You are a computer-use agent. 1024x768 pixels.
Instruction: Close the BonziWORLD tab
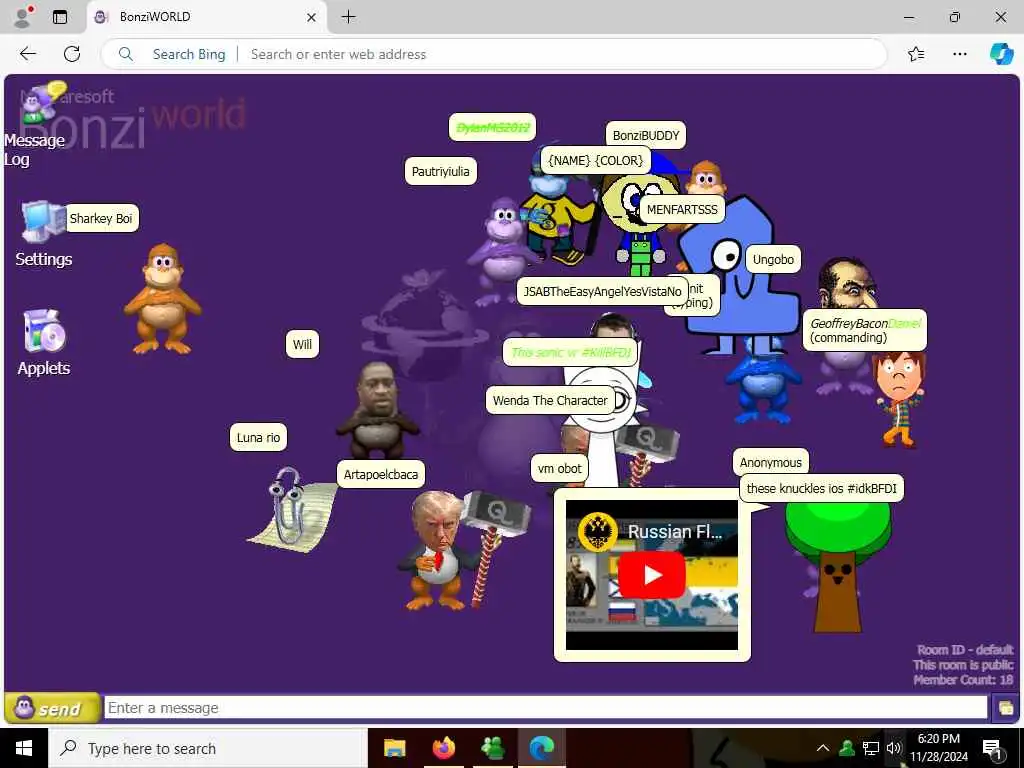coord(312,17)
